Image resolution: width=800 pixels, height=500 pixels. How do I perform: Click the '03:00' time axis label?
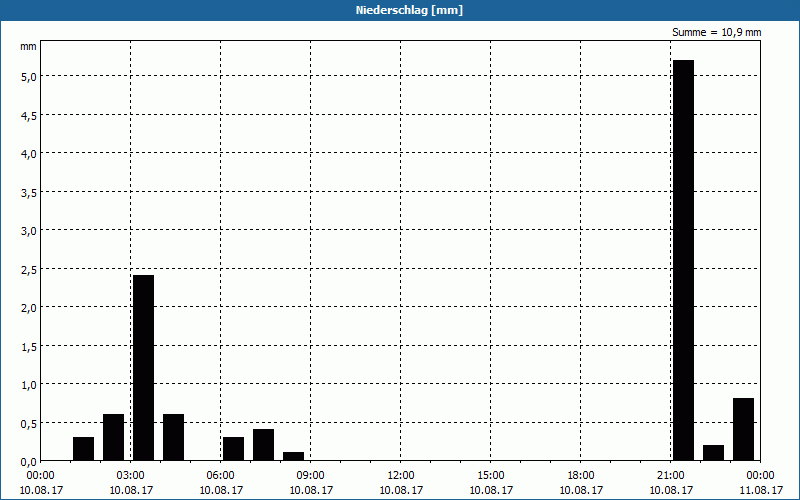(131, 476)
